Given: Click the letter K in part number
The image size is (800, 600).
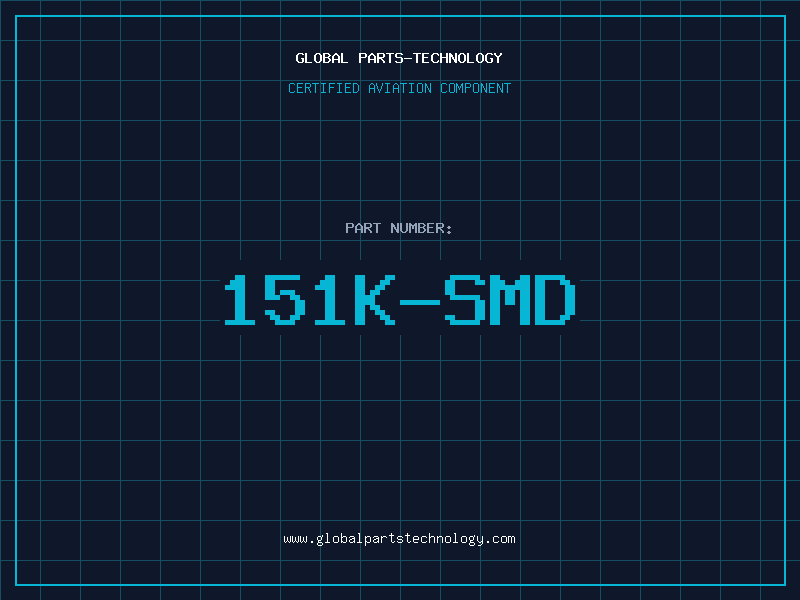Looking at the screenshot, I should tap(375, 300).
